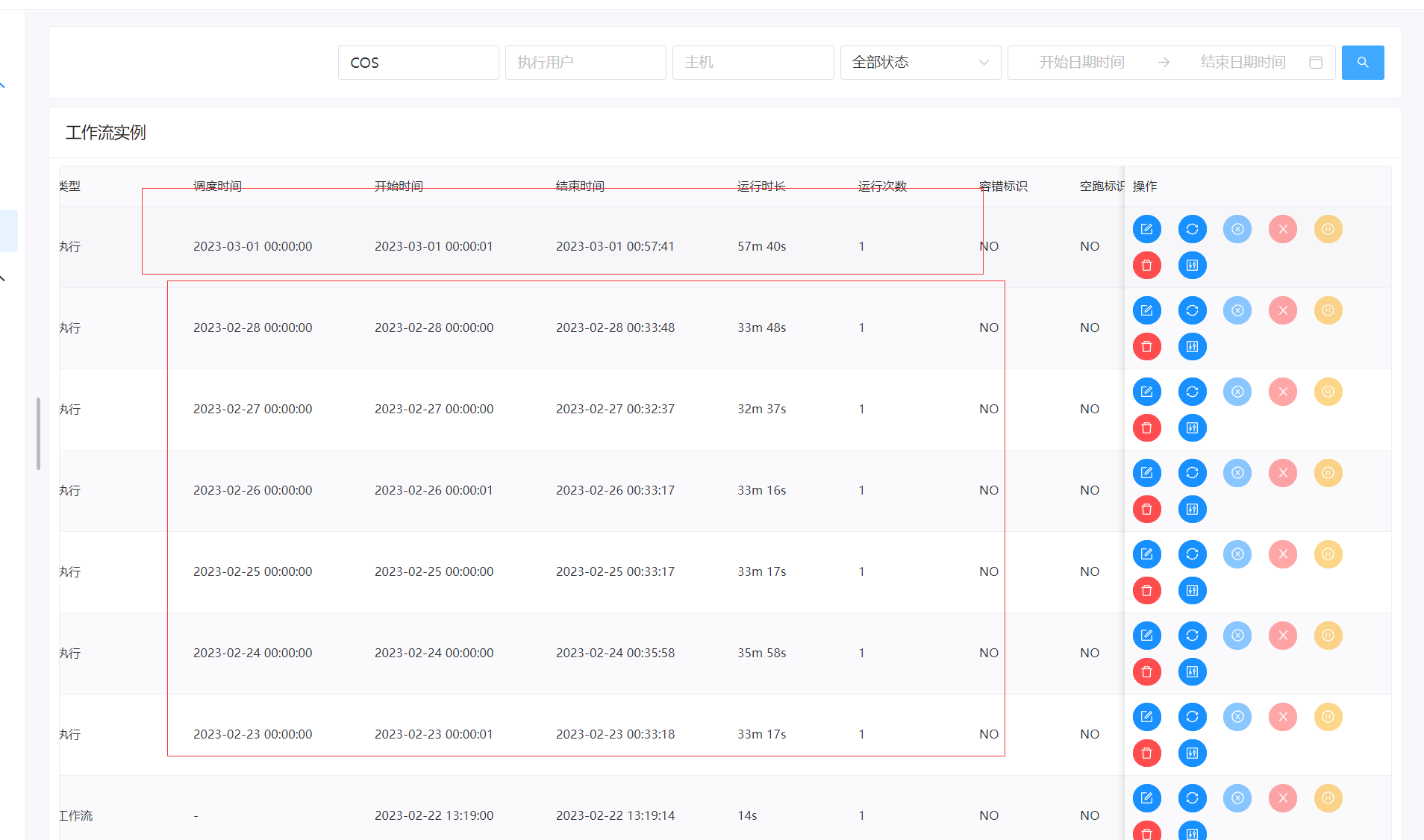This screenshot has height=840, width=1424.
Task: Click recover-failed icon for 2023-03-01 row
Action: (x=1237, y=229)
